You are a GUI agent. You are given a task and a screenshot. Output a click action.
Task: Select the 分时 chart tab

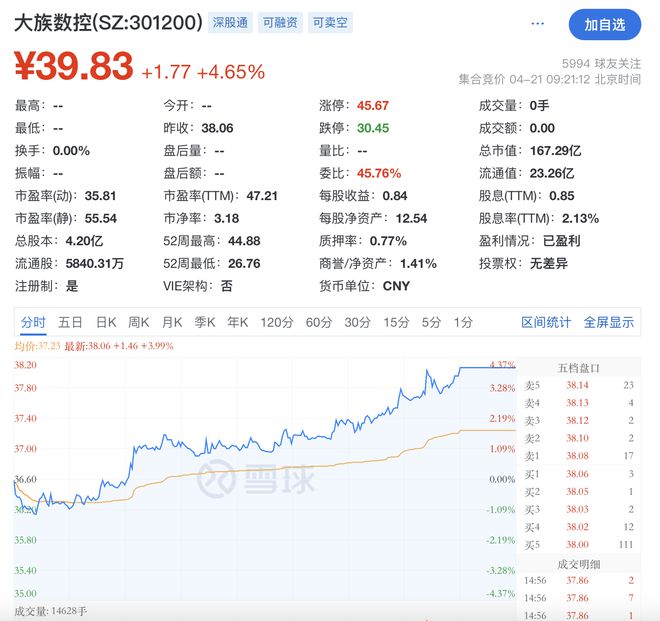33,322
